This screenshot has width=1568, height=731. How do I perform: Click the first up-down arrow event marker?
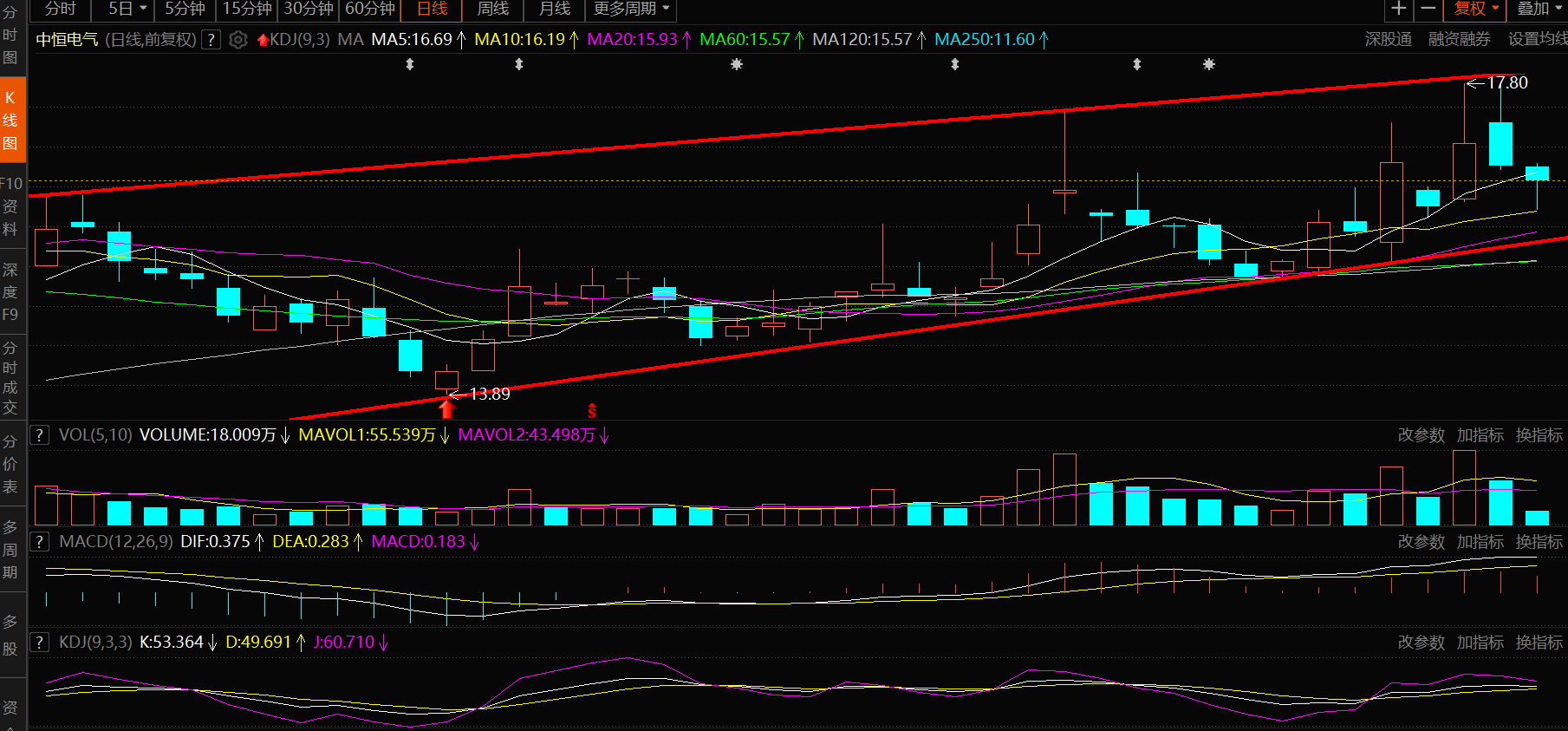[x=410, y=64]
